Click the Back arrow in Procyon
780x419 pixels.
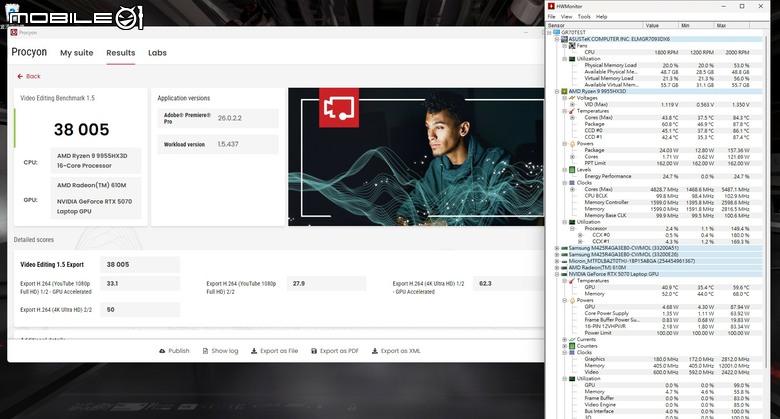tap(20, 76)
